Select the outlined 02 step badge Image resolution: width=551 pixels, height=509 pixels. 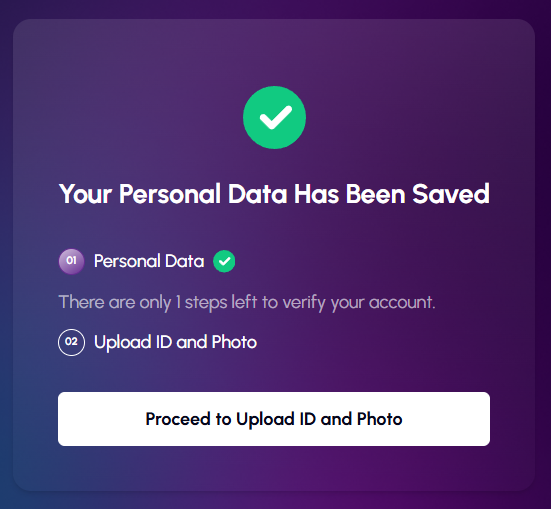point(71,342)
